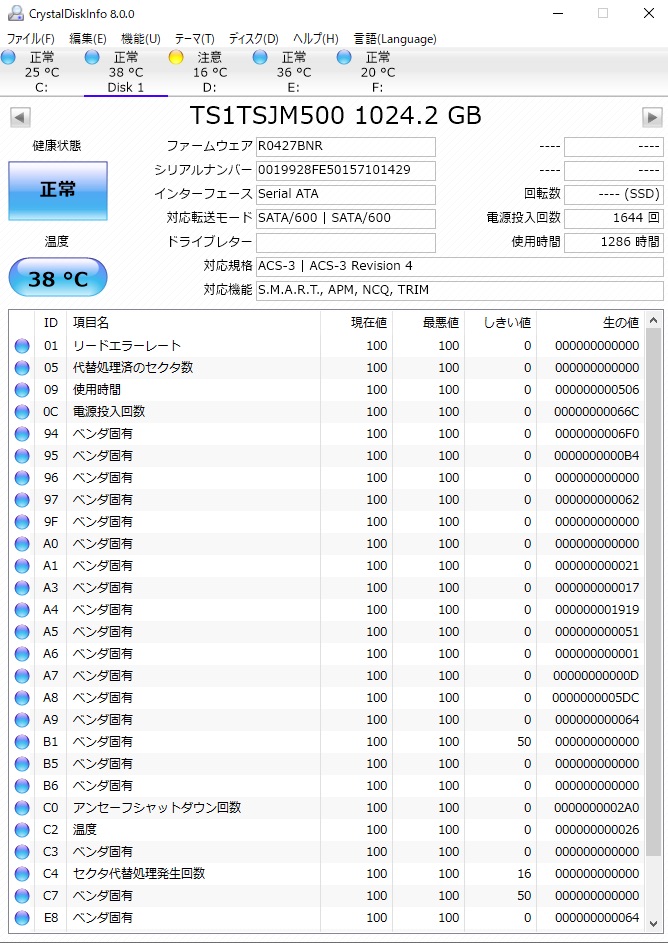The width and height of the screenshot is (668, 943).
Task: Click the SMART list vertical scrollbar thumb
Action: 654,594
